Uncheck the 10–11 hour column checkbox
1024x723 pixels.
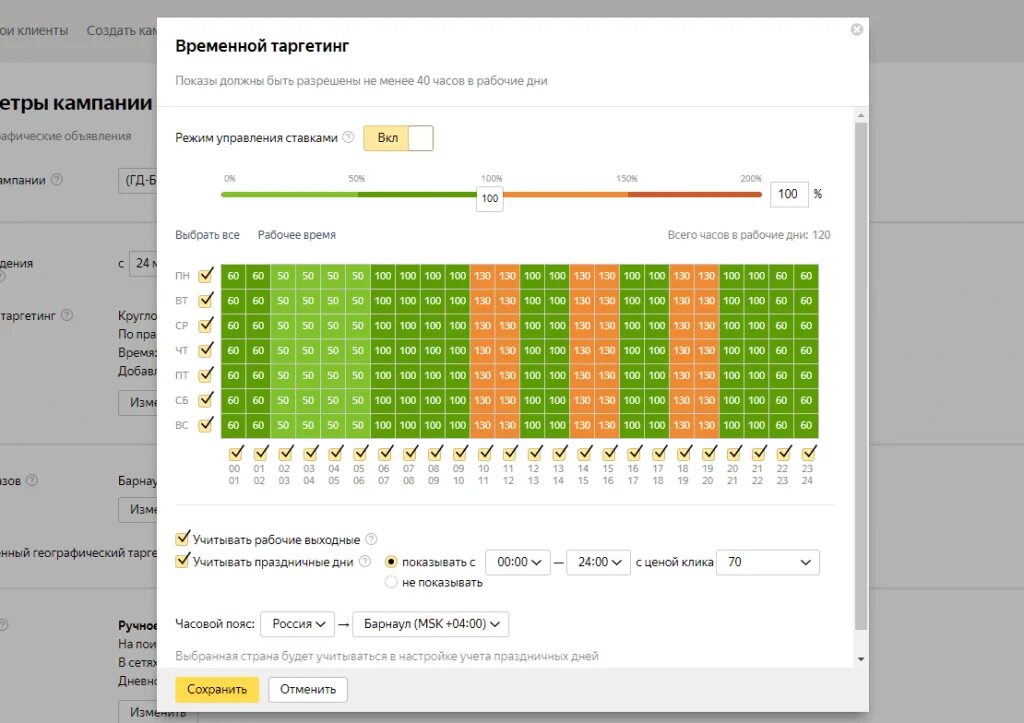click(x=485, y=452)
